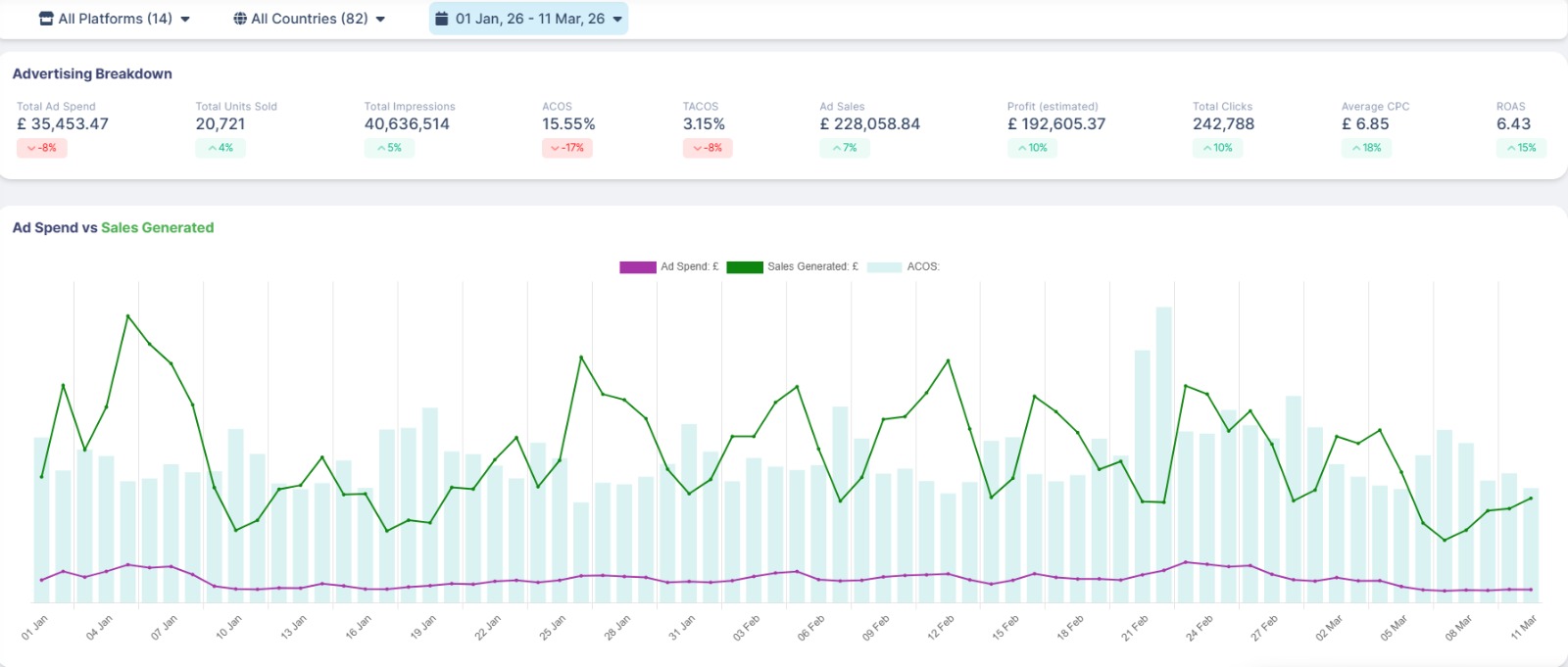1568x667 pixels.
Task: Click the purple Ad Spend legend swatch
Action: [x=638, y=266]
